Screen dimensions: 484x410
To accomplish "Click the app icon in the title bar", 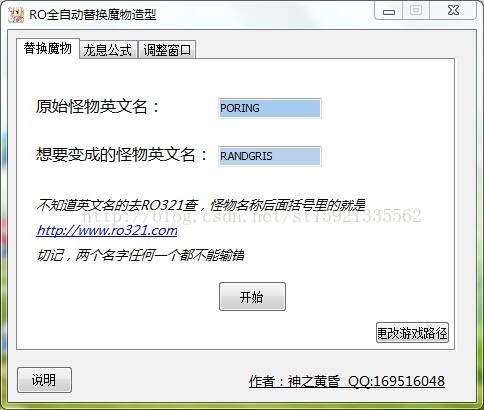I will coord(16,15).
